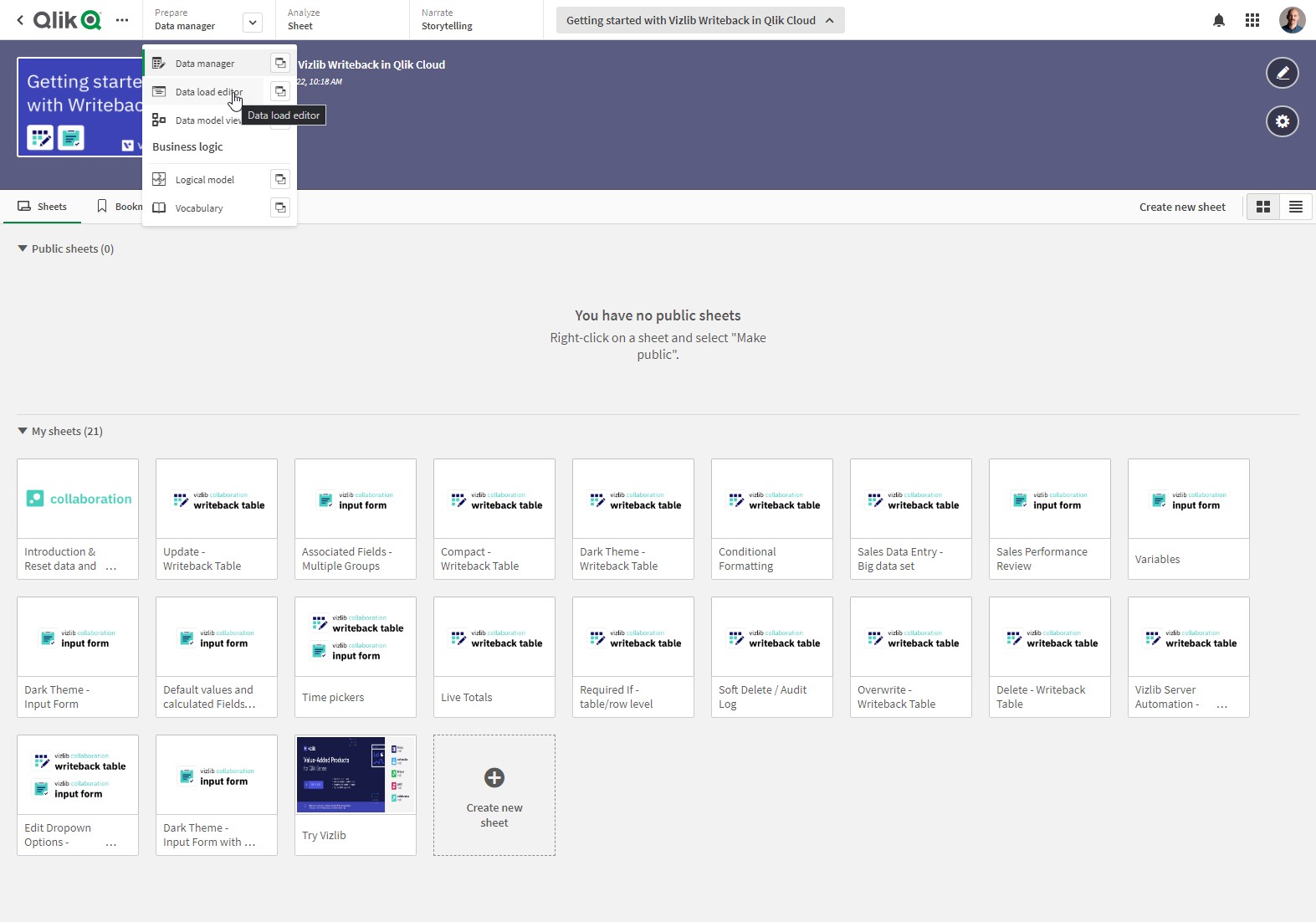Open the user profile avatar

pos(1292,20)
